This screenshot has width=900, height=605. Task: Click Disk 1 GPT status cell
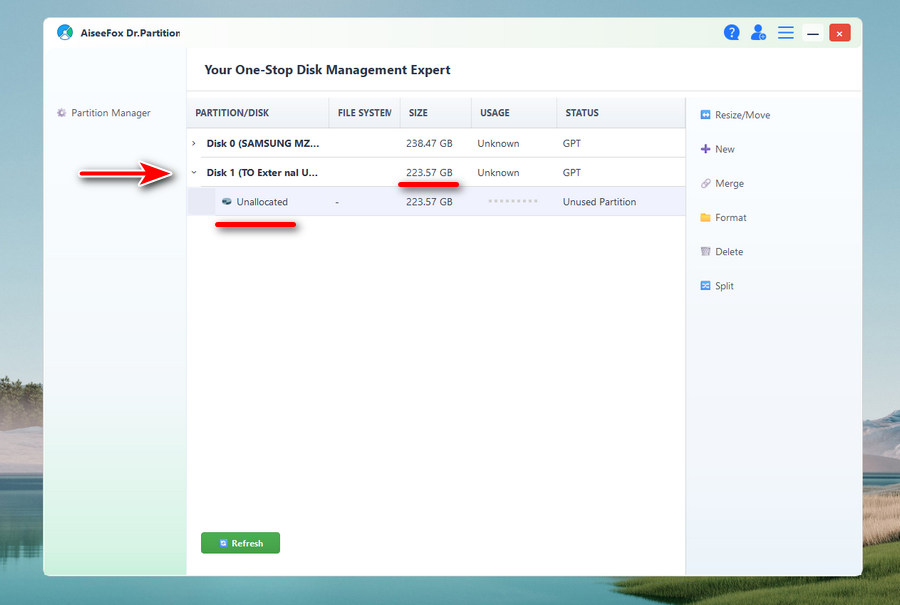click(x=572, y=172)
